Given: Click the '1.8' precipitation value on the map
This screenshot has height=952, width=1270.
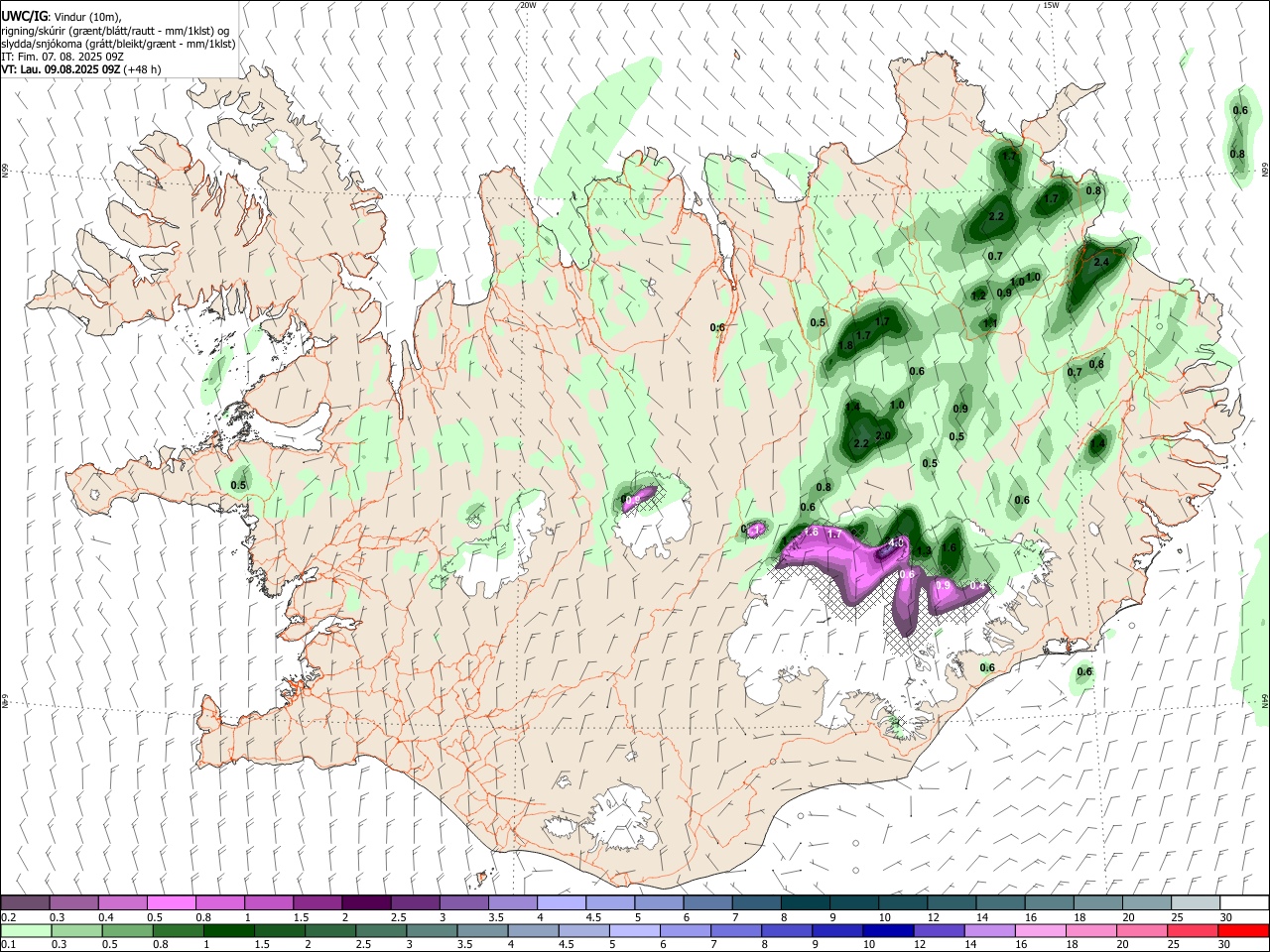Looking at the screenshot, I should click(846, 346).
